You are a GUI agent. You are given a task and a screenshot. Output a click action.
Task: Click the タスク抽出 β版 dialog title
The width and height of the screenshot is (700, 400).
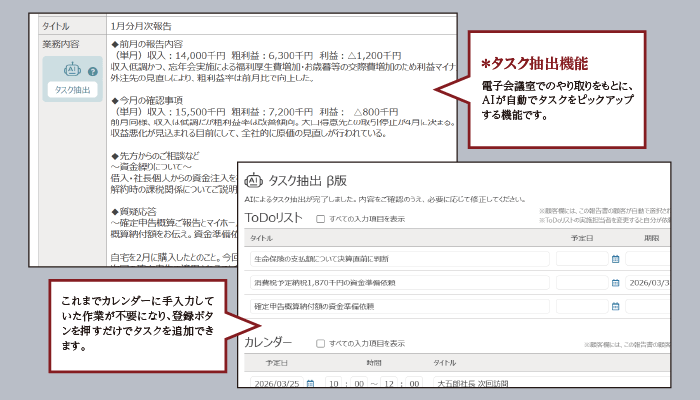click(308, 180)
